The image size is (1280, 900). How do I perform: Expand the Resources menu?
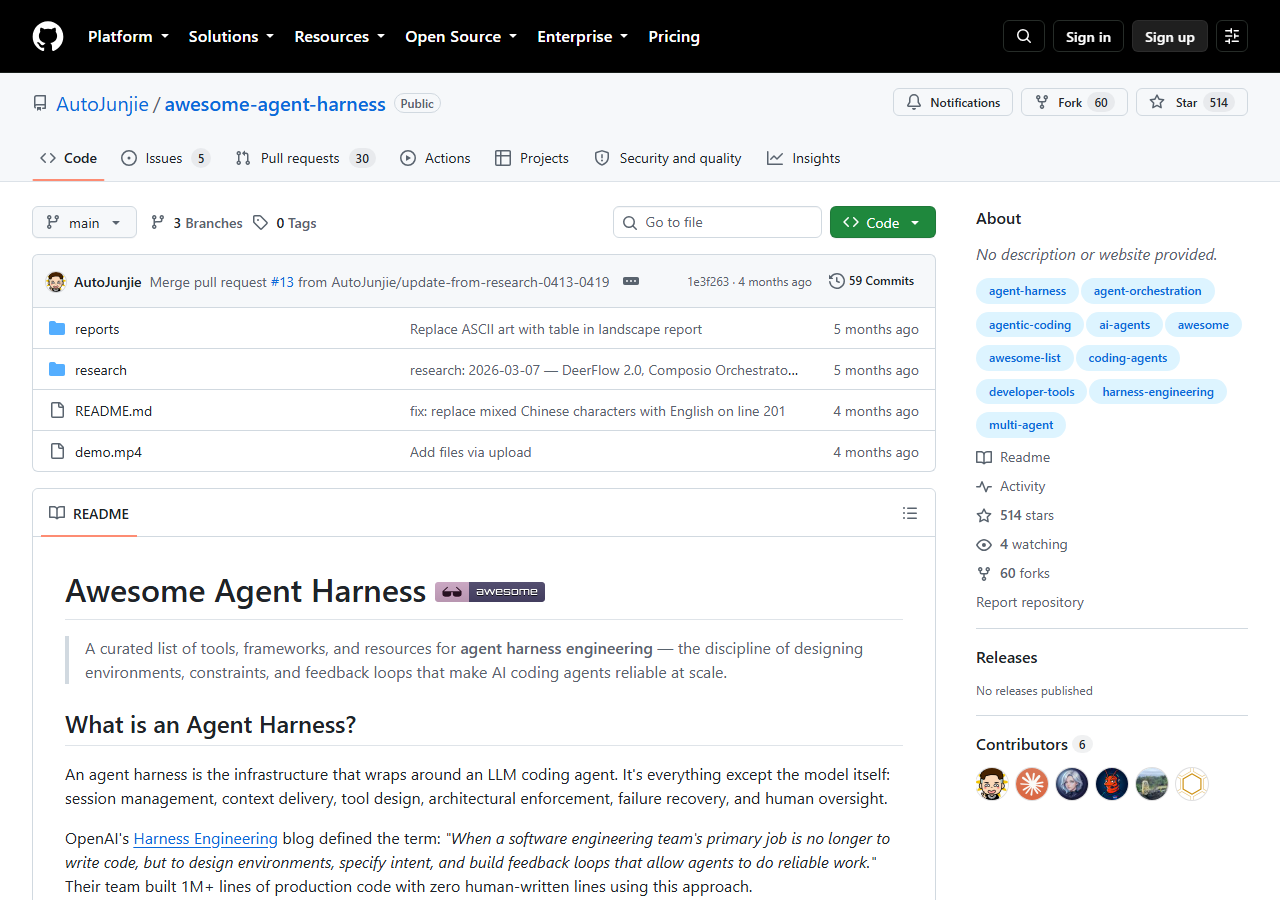[x=339, y=36]
